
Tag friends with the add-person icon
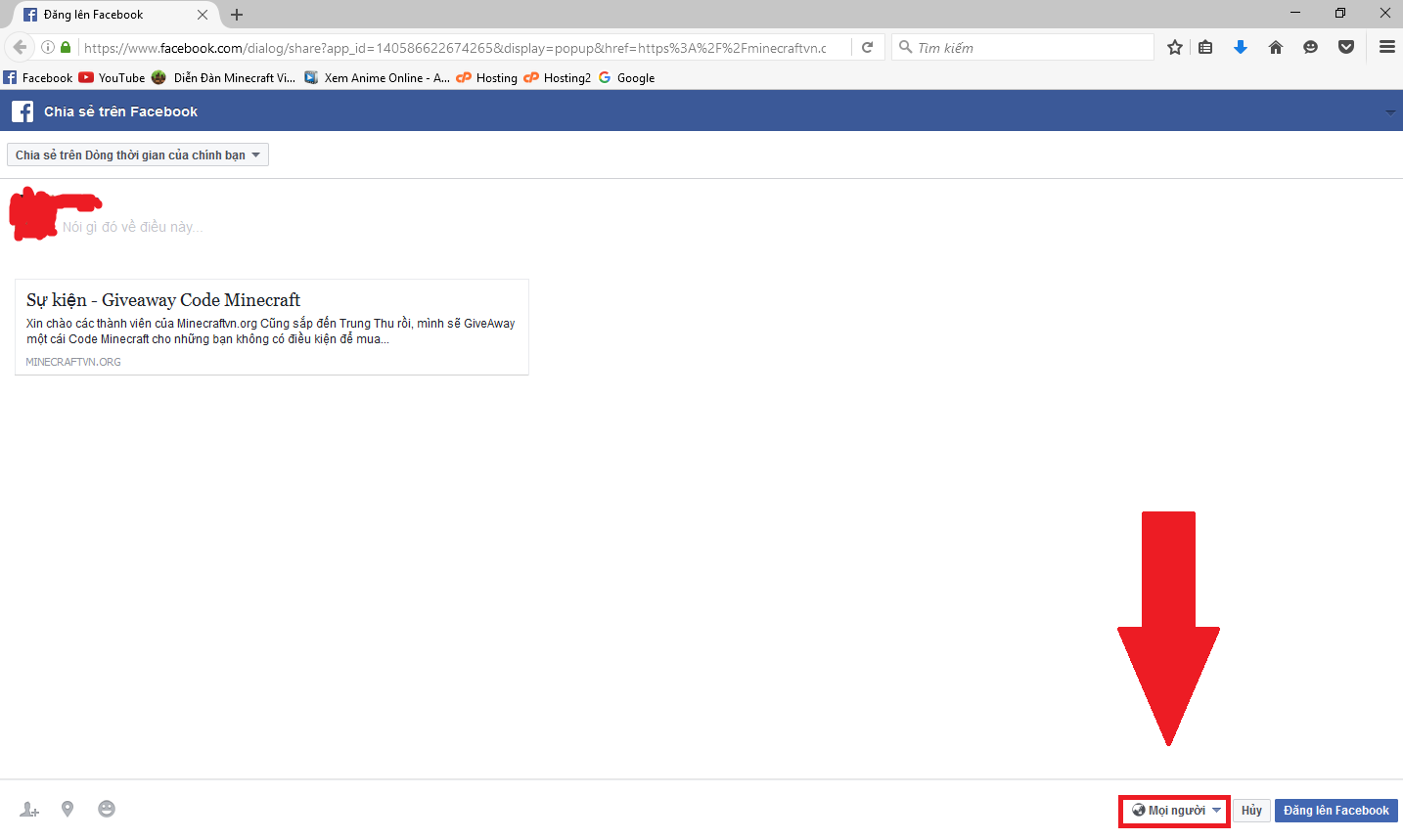tap(29, 810)
